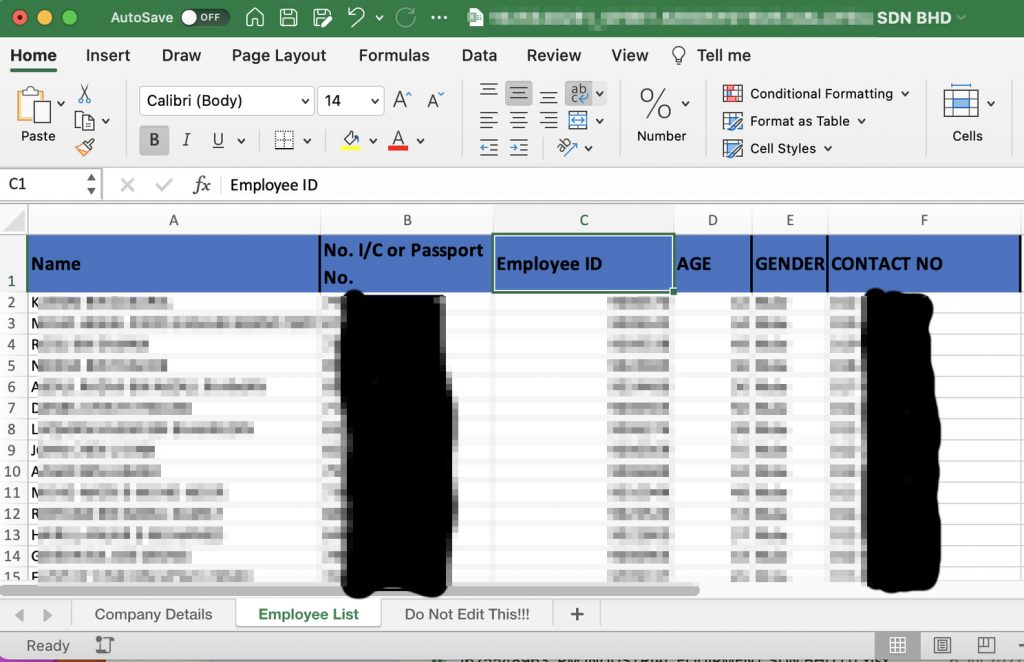Click the Format Painter brush icon
1024x662 pixels.
84,148
